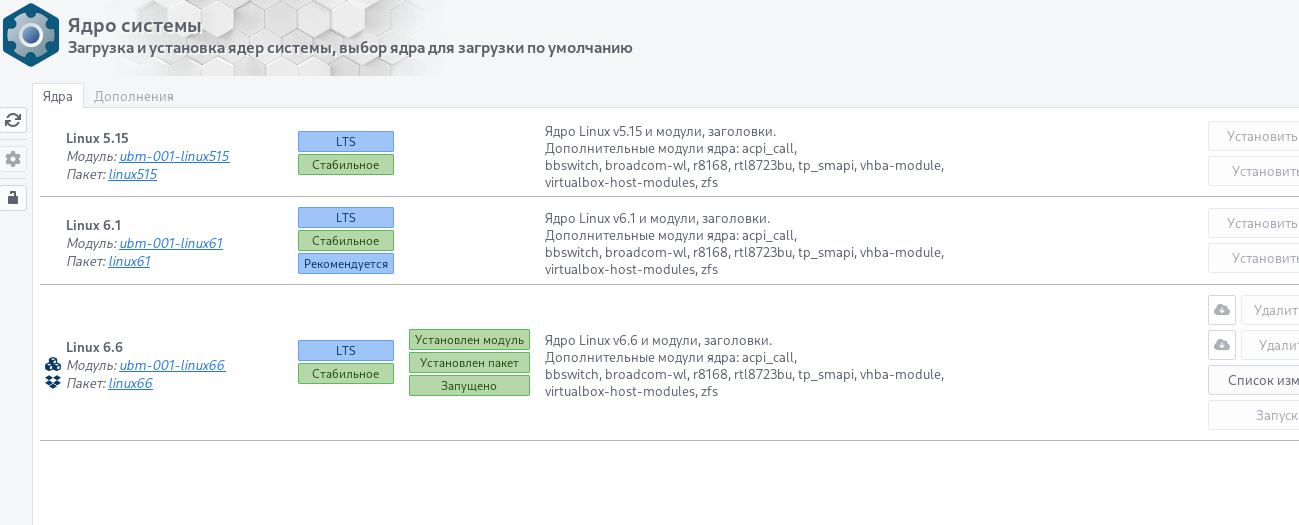Click the Рекомендуется badge on Linux 6.1
1299x525 pixels.
346,264
